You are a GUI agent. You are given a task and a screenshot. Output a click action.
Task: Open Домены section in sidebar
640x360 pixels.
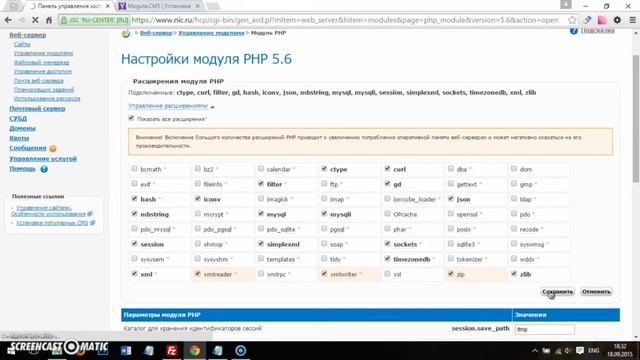point(22,128)
